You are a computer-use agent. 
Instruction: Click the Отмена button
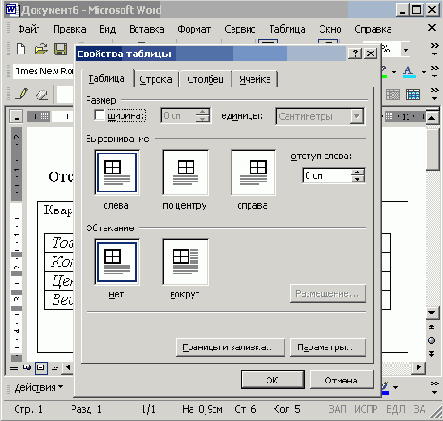tap(341, 380)
